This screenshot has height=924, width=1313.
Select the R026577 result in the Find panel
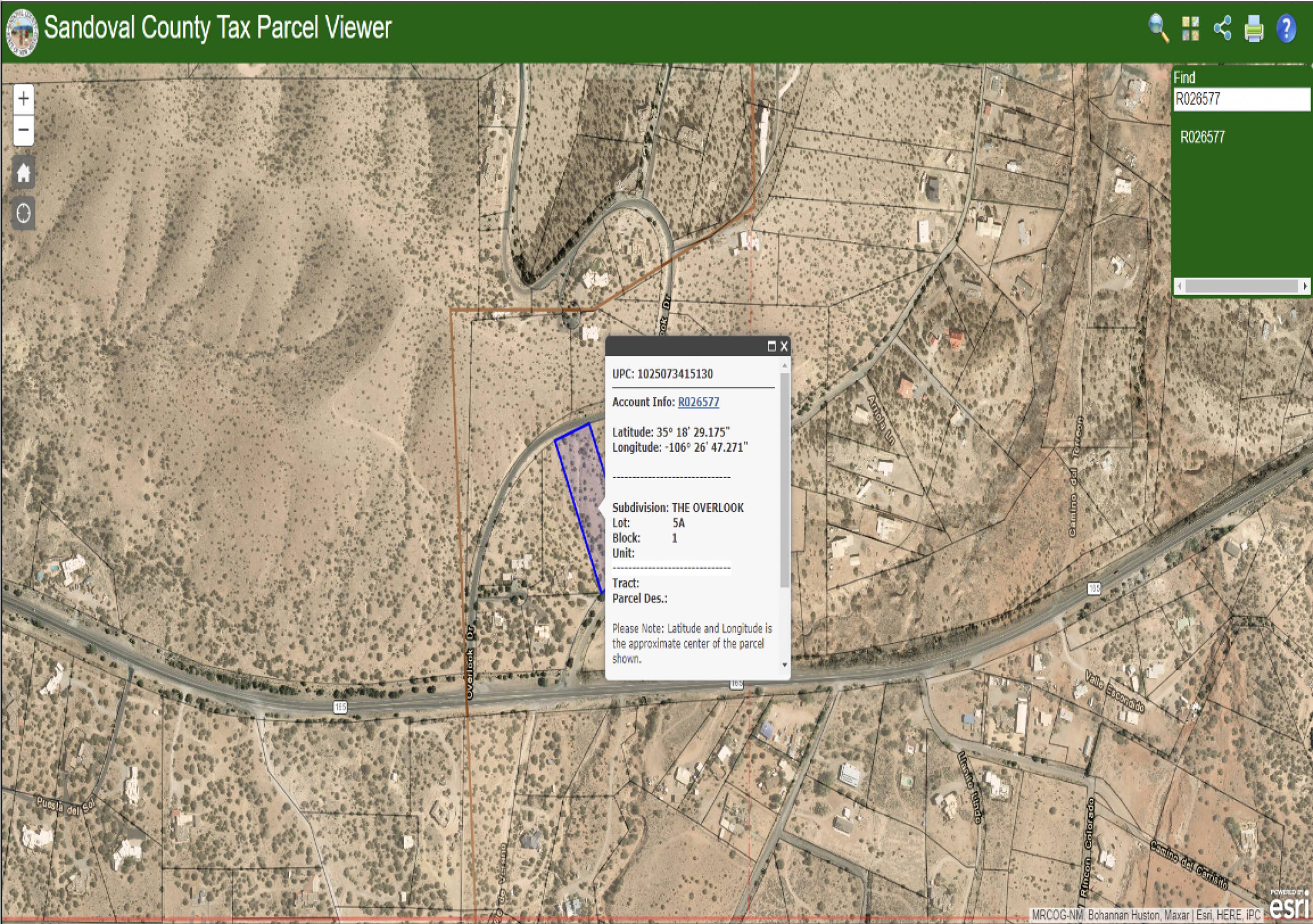pyautogui.click(x=1203, y=136)
